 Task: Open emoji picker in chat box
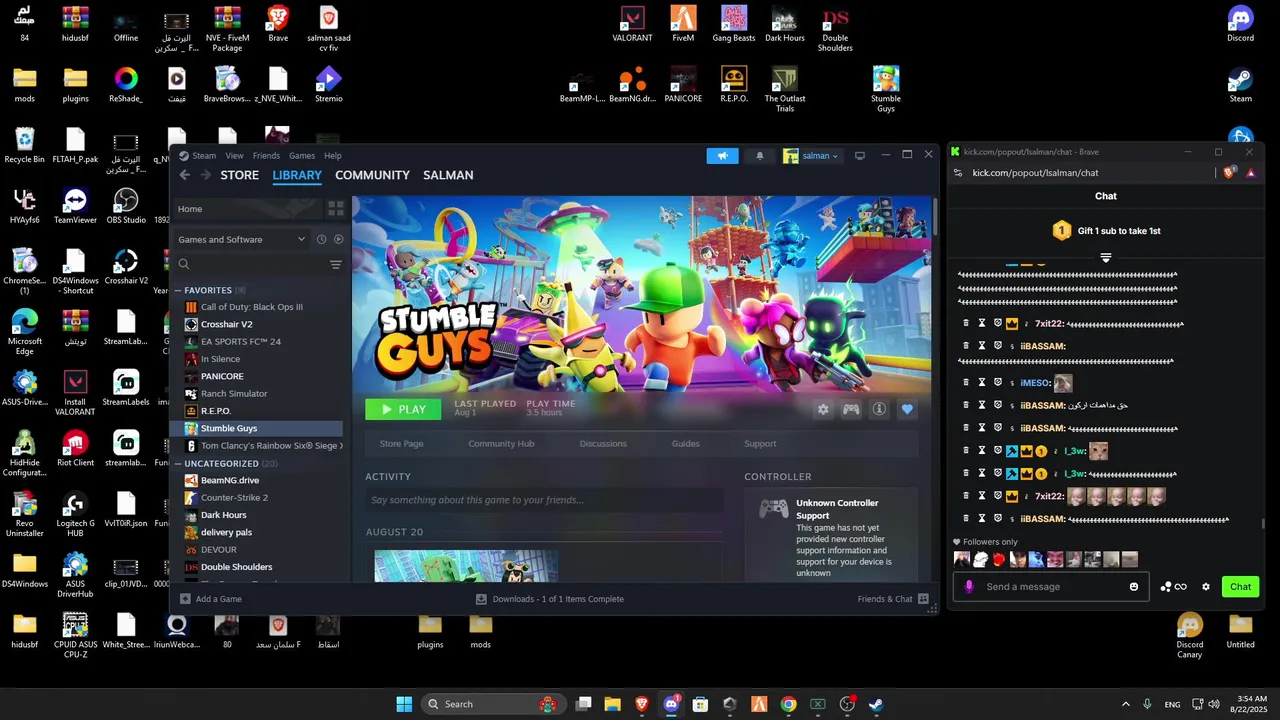tap(1134, 587)
